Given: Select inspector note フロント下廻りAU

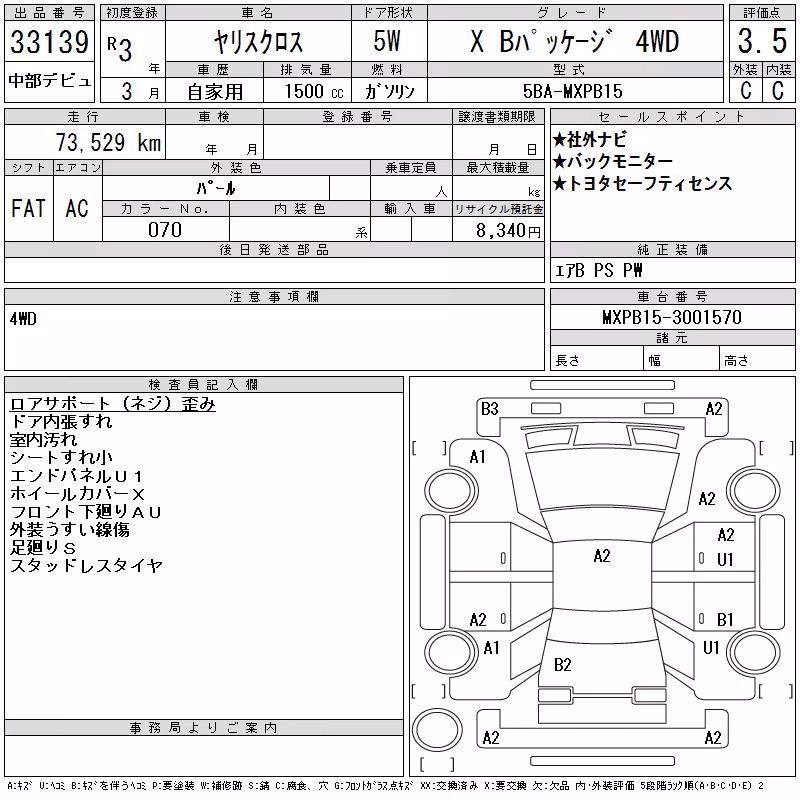Looking at the screenshot, I should pos(86,512).
